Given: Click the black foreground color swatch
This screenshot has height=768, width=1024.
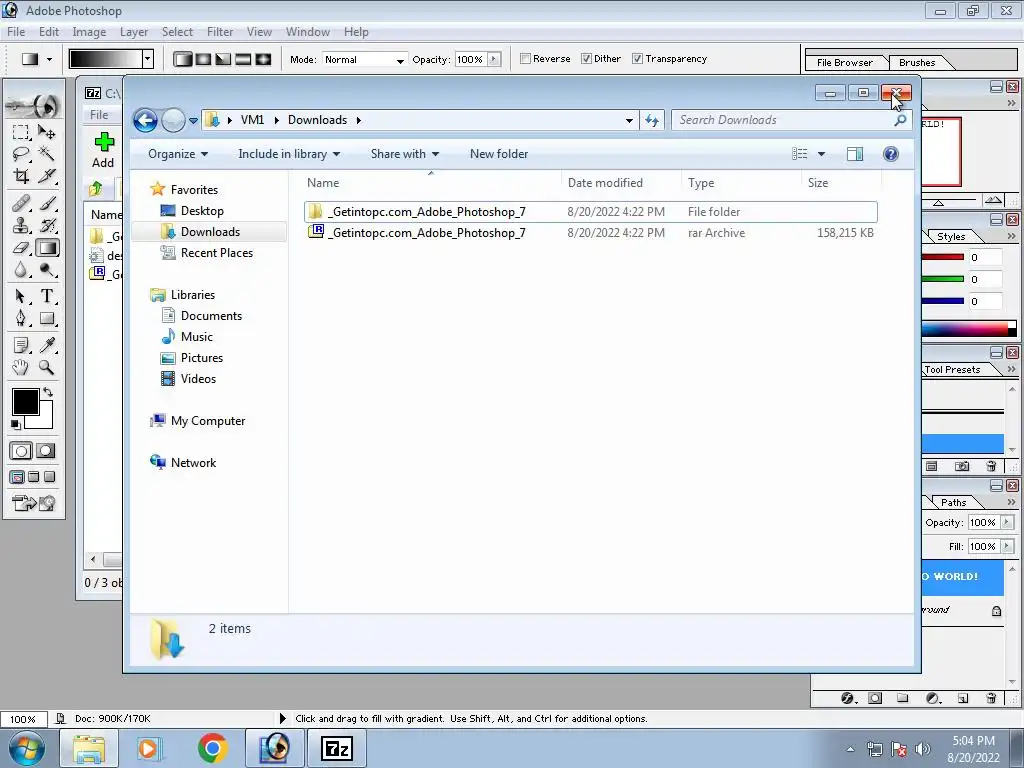Looking at the screenshot, I should (x=25, y=402).
